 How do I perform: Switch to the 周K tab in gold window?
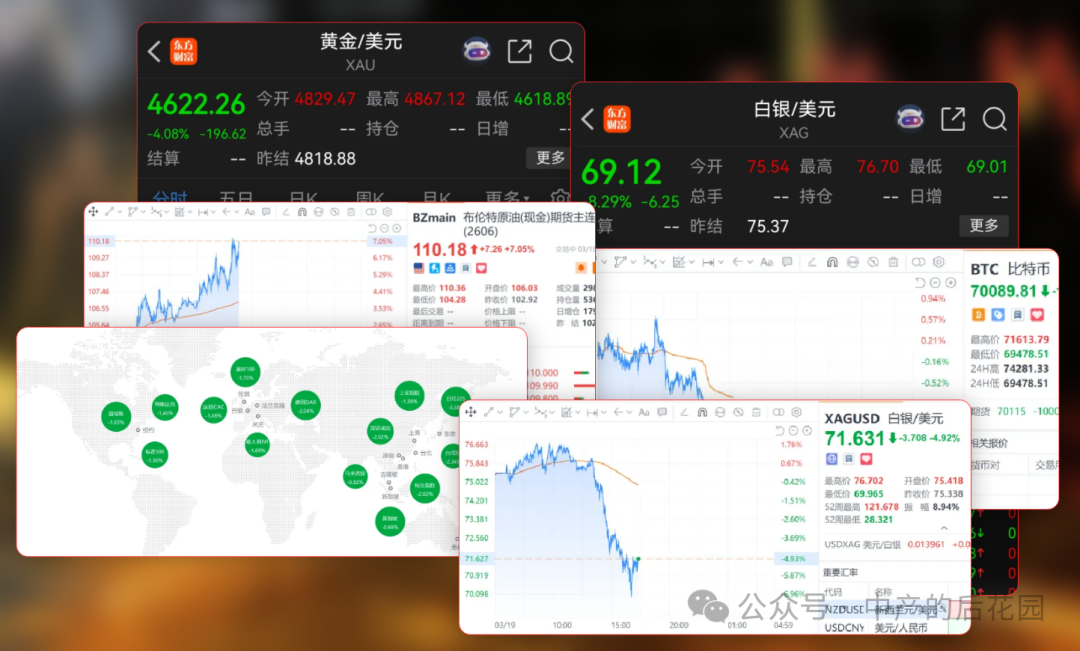tap(370, 197)
